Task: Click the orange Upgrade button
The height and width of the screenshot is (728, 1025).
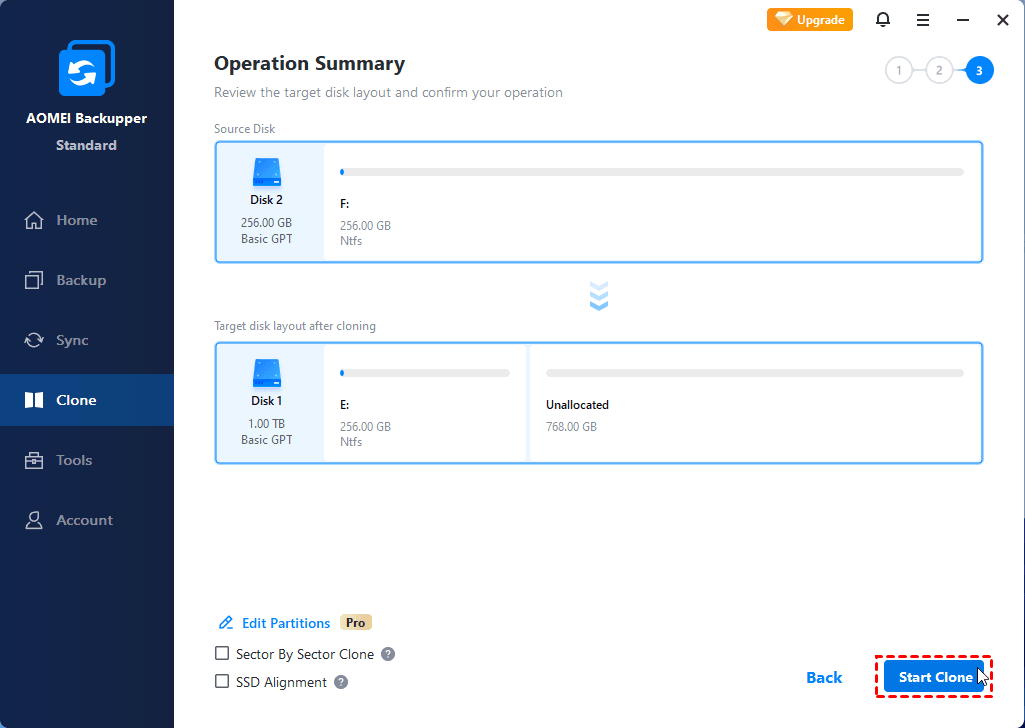Action: (810, 20)
